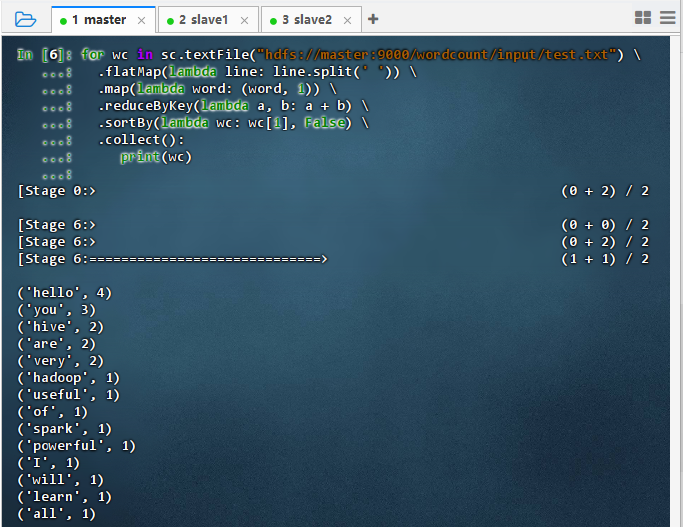Click the ('learn', 1) output line
Viewport: 683px width, 527px height.
point(64,497)
